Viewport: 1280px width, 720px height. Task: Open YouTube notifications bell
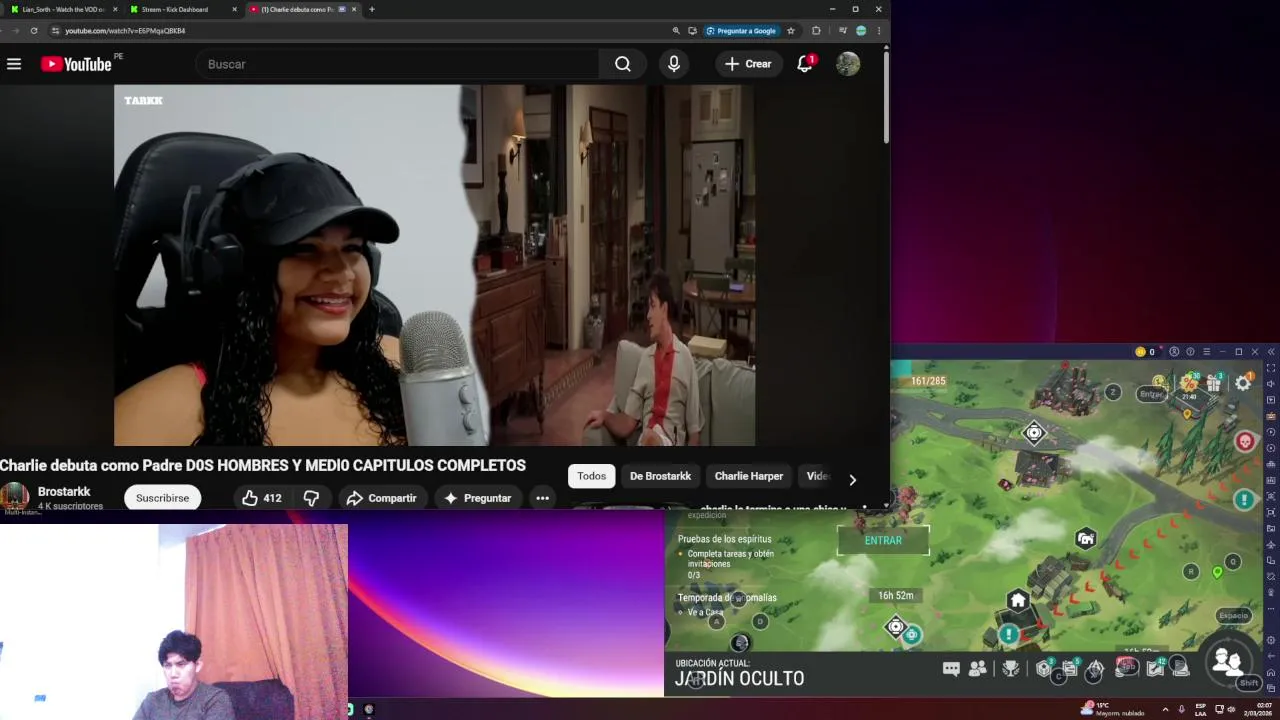tap(805, 64)
